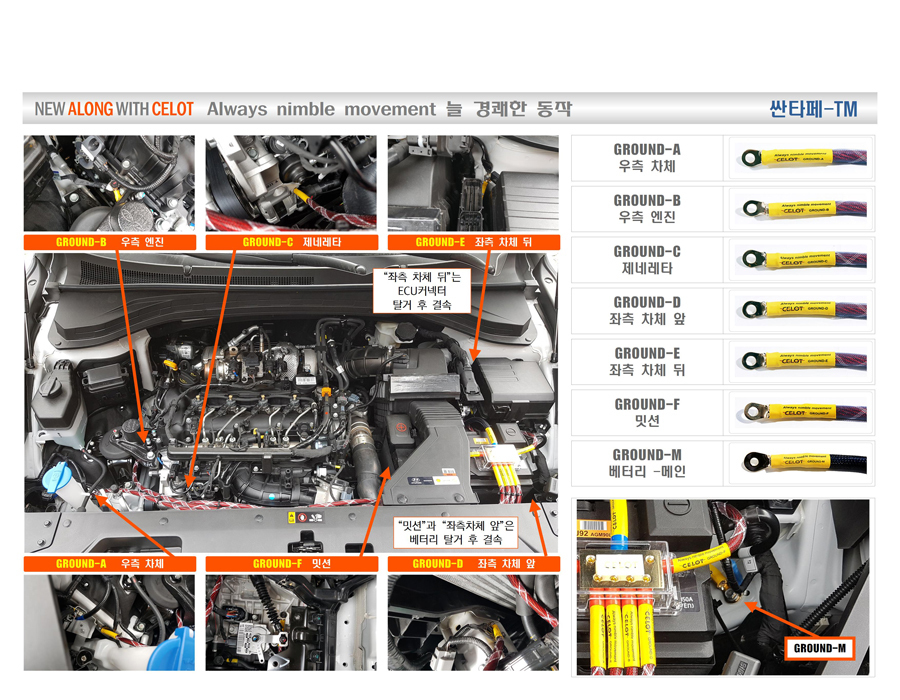Select the orange GROUND-F 밋션 label

[x=291, y=564]
